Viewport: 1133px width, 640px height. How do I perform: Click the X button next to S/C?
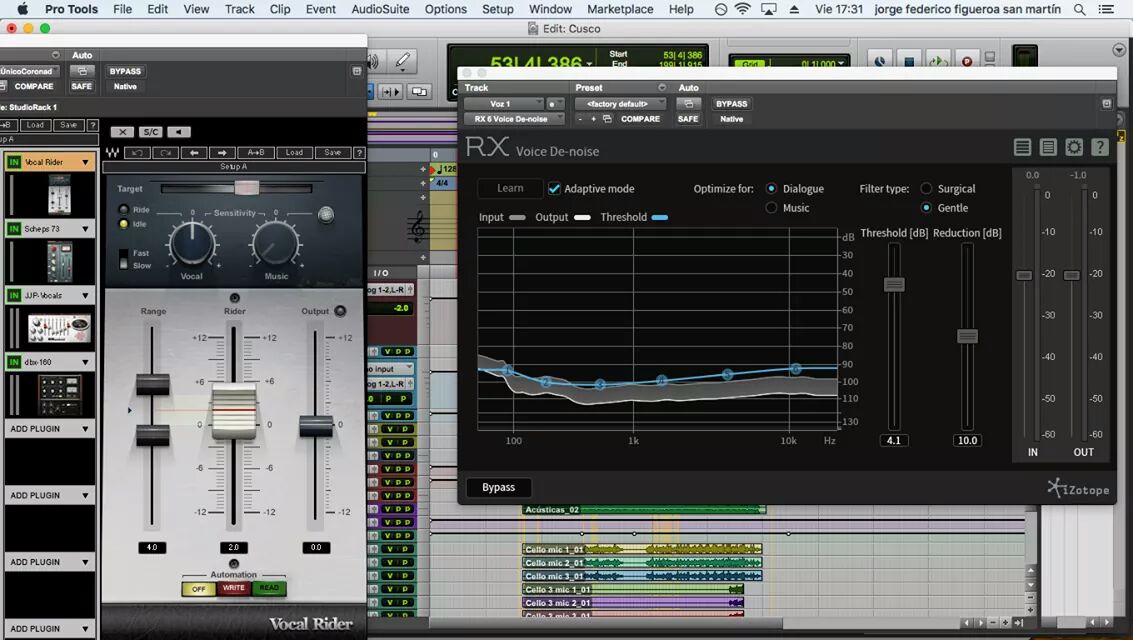click(x=122, y=131)
